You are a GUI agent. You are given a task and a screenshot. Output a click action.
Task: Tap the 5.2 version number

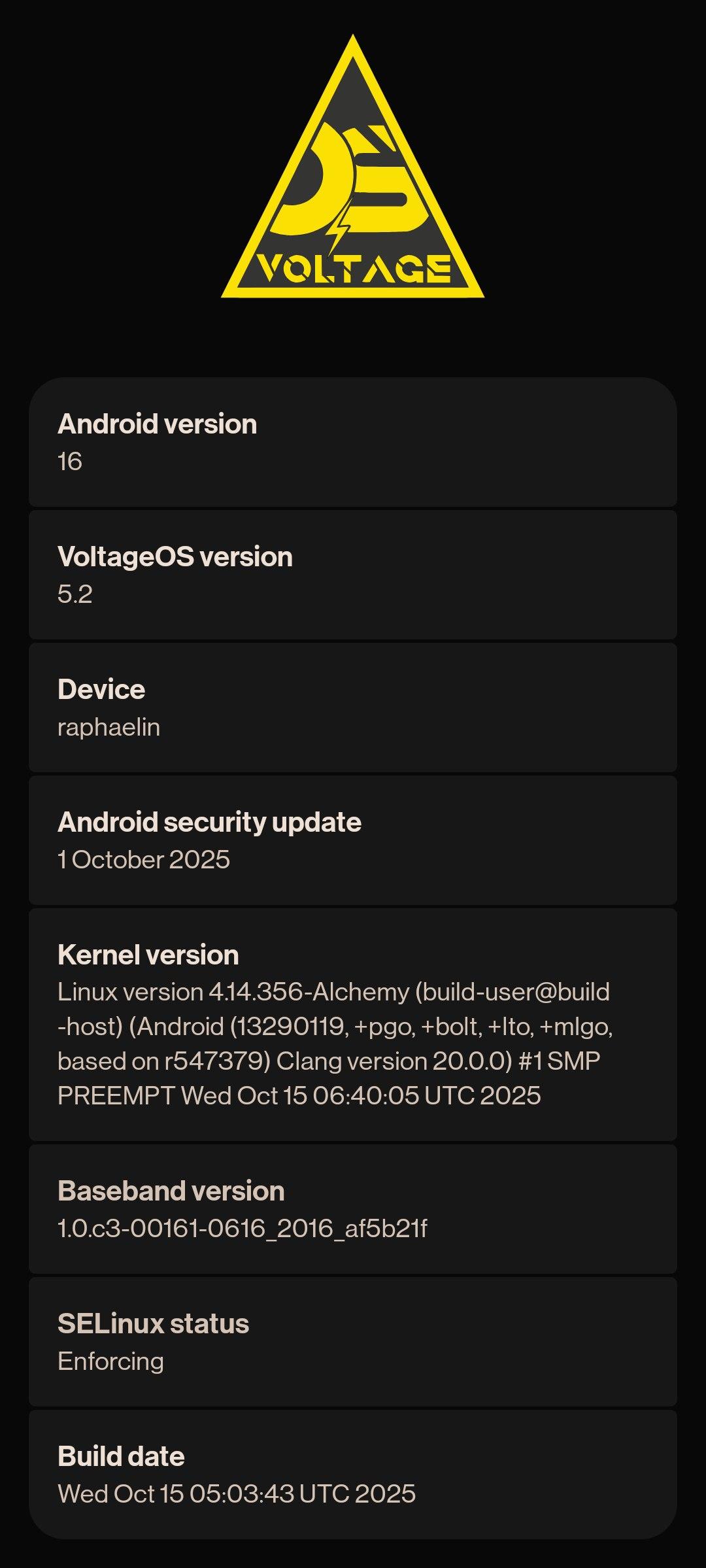[x=75, y=594]
